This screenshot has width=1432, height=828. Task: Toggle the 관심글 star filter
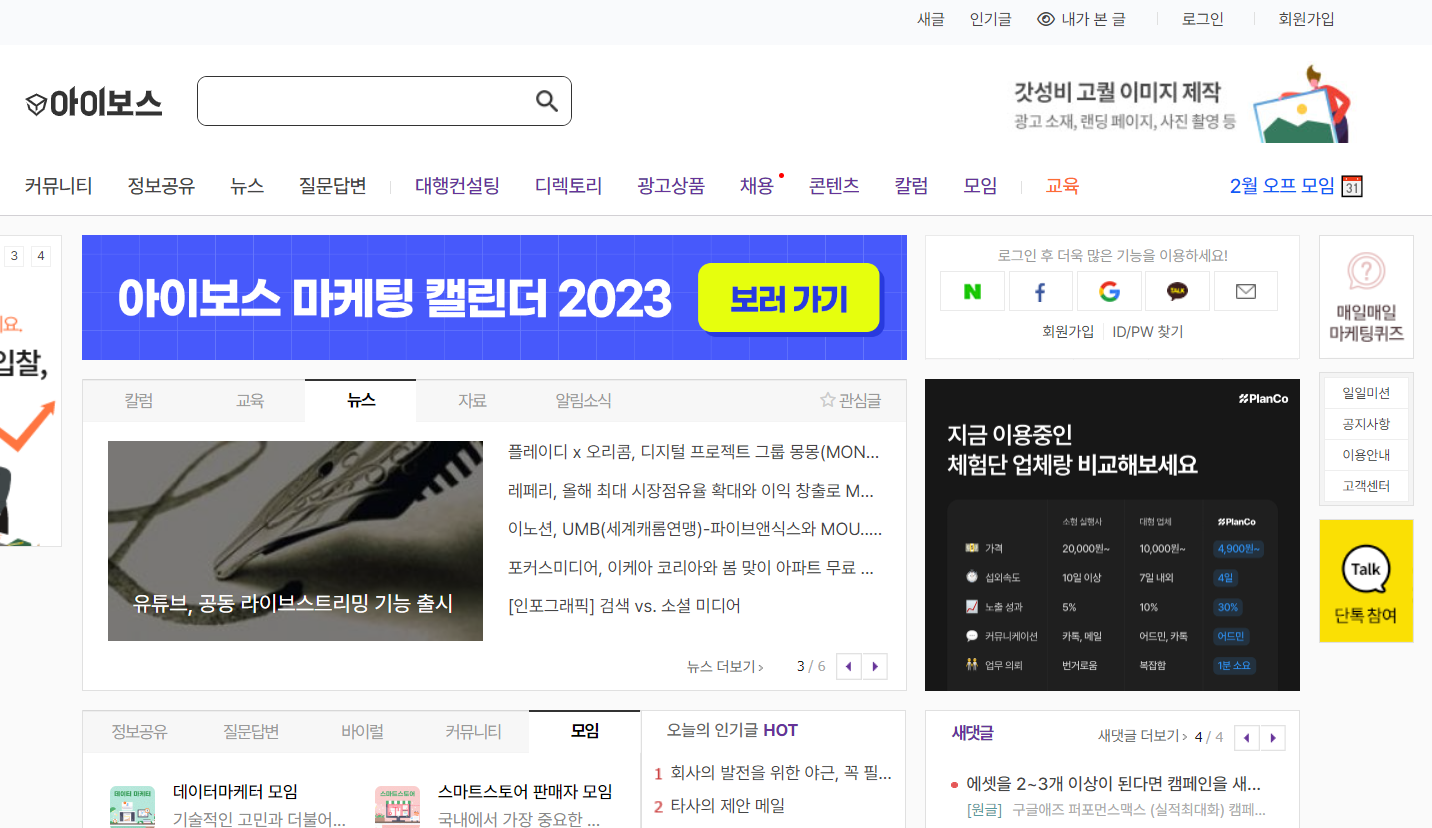[x=851, y=401]
